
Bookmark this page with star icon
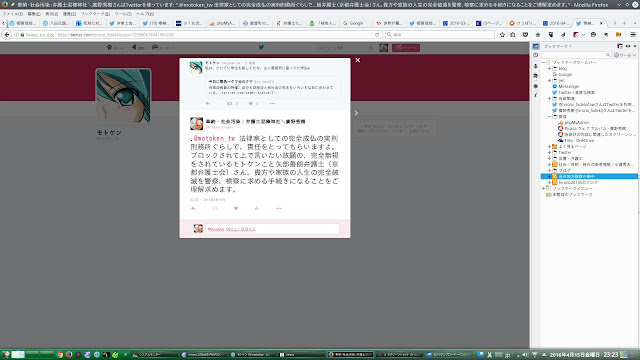(502, 35)
